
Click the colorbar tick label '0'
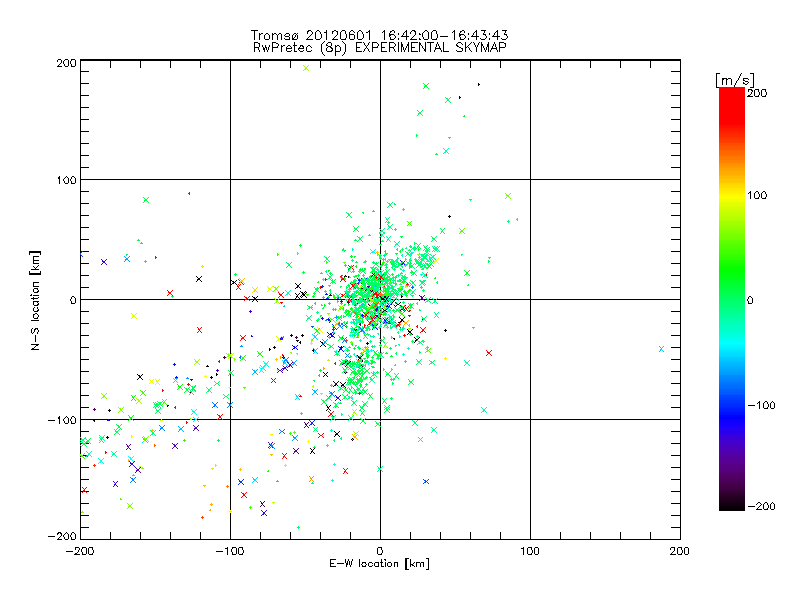point(750,300)
